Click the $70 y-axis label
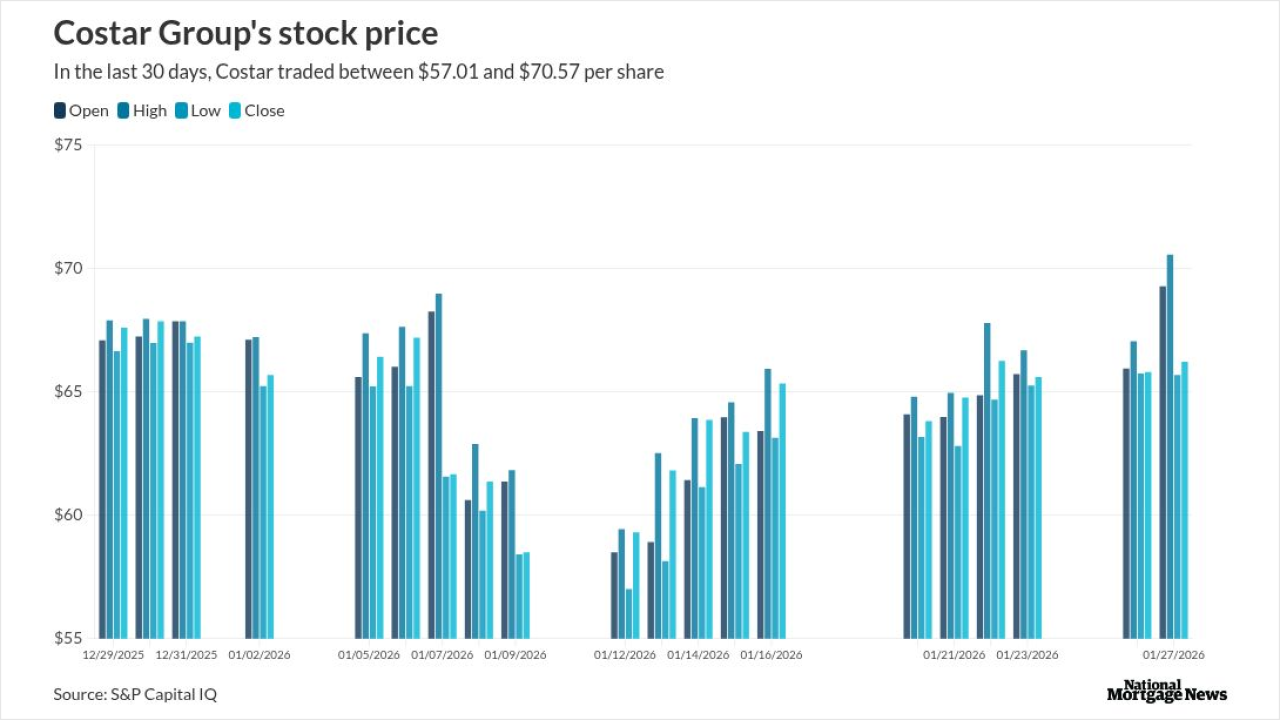The width and height of the screenshot is (1280, 720). point(68,268)
